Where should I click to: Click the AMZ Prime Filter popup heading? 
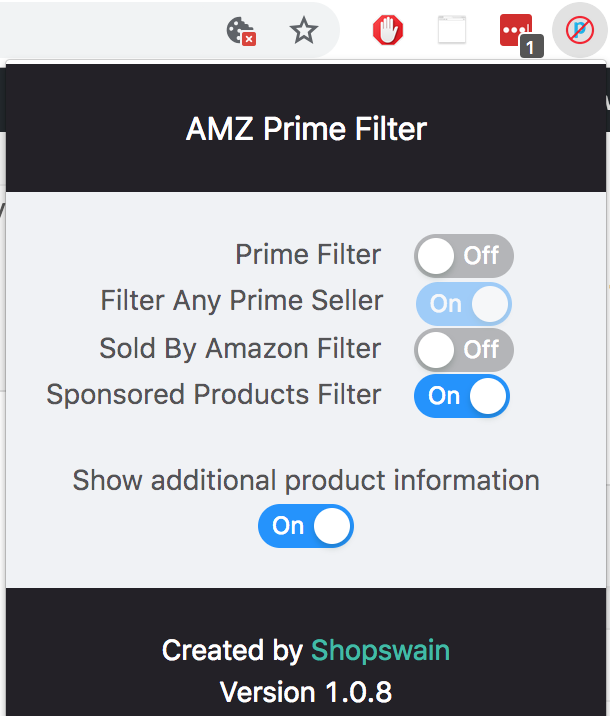tap(306, 129)
